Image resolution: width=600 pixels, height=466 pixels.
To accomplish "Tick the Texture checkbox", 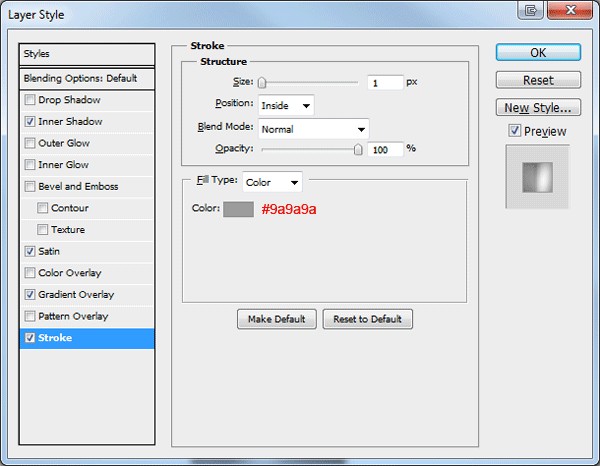I will [42, 230].
